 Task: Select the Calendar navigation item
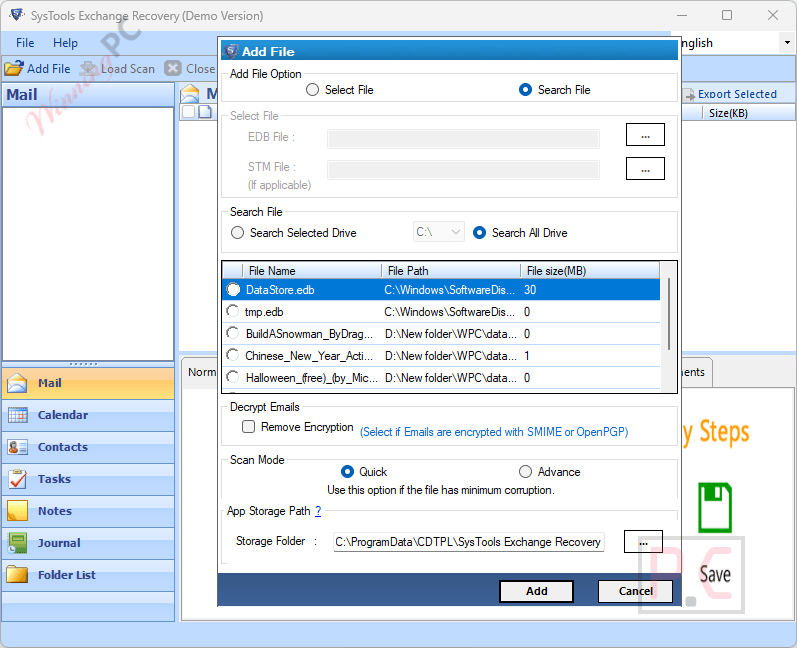[x=88, y=415]
